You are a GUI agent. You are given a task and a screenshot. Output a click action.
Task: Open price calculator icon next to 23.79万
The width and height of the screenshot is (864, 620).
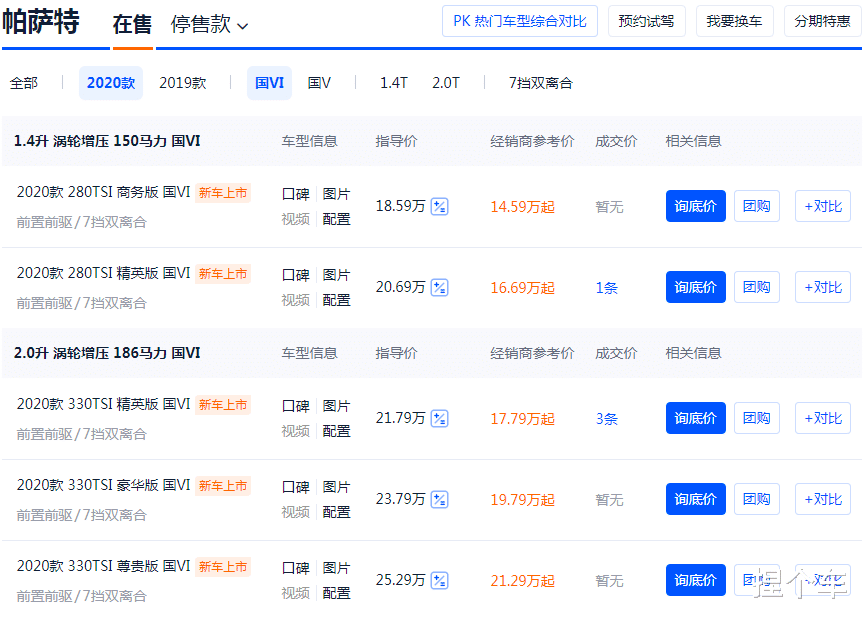(x=439, y=500)
